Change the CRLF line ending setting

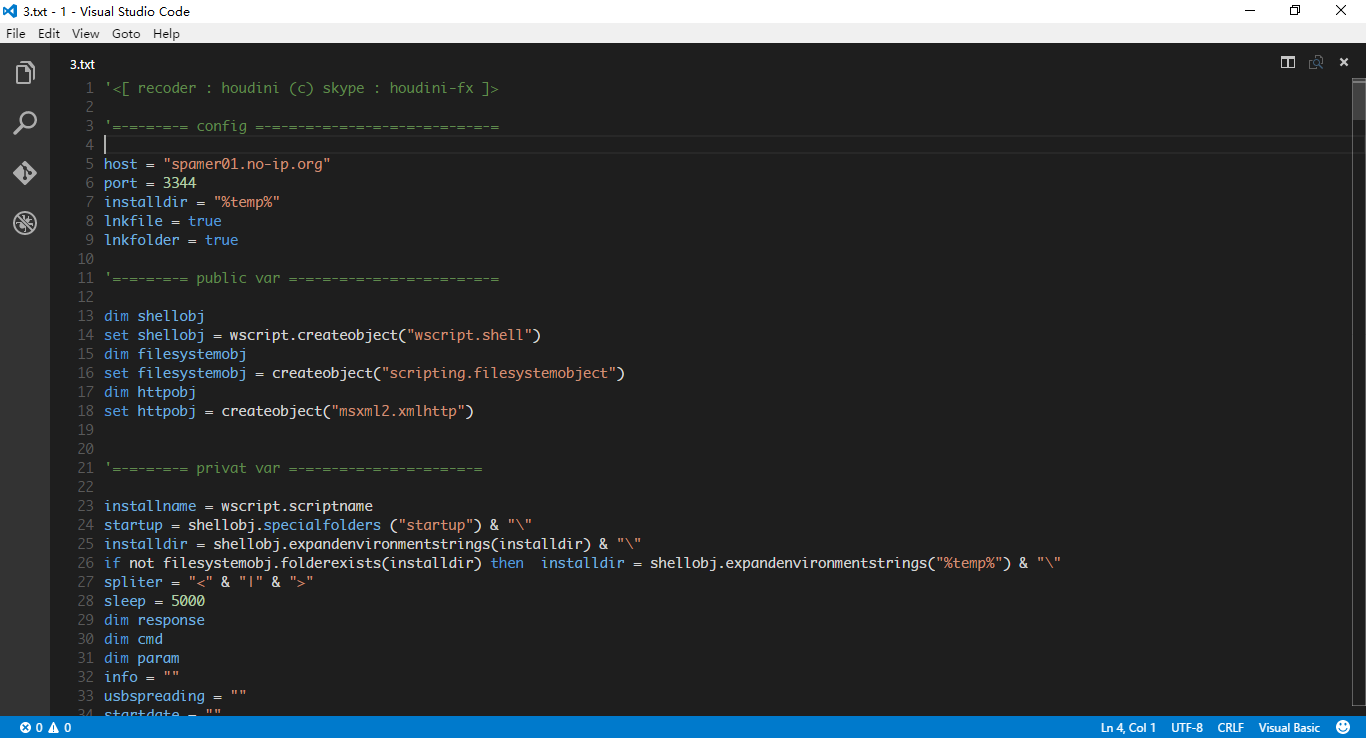point(1231,728)
